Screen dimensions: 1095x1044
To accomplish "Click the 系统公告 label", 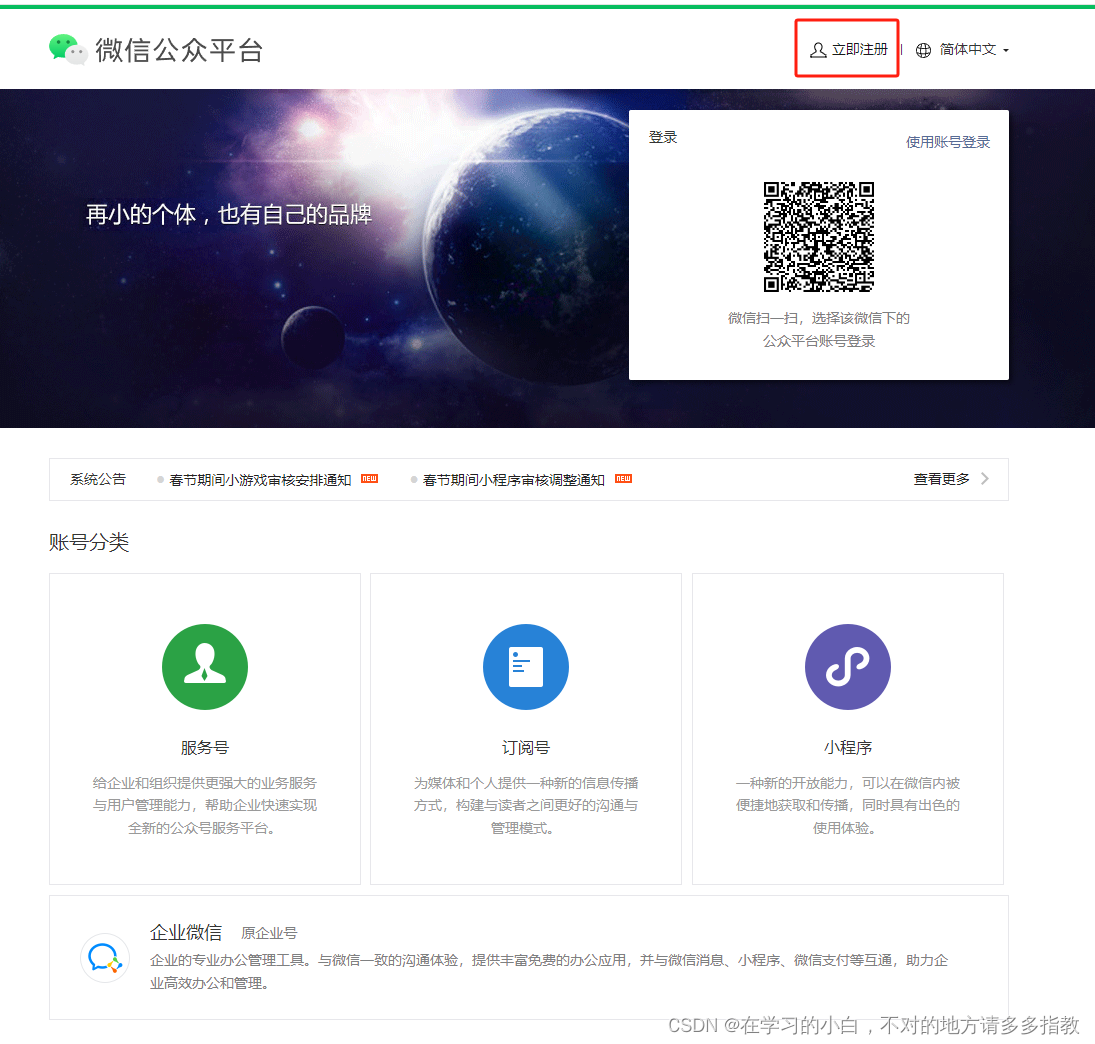I will pyautogui.click(x=98, y=479).
